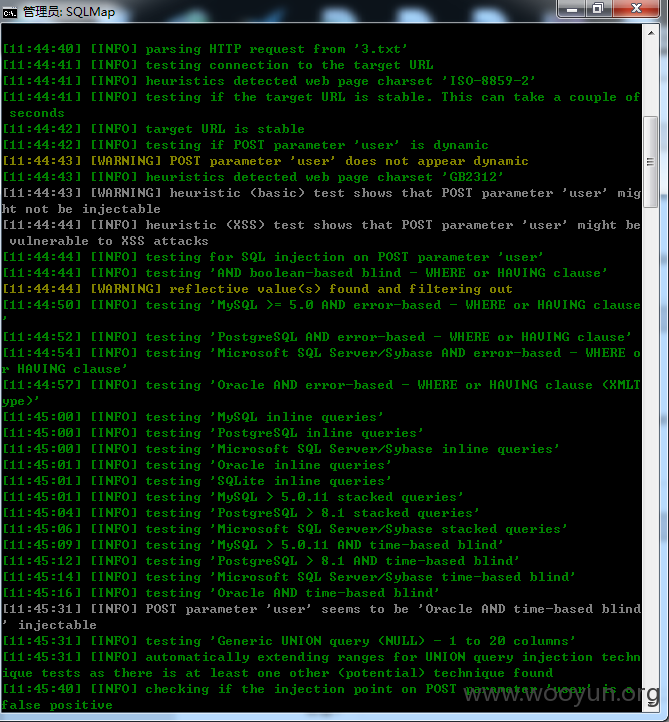Click line 'Generic UNION query (NULL) - 1 to 20 columns'

(x=289, y=641)
